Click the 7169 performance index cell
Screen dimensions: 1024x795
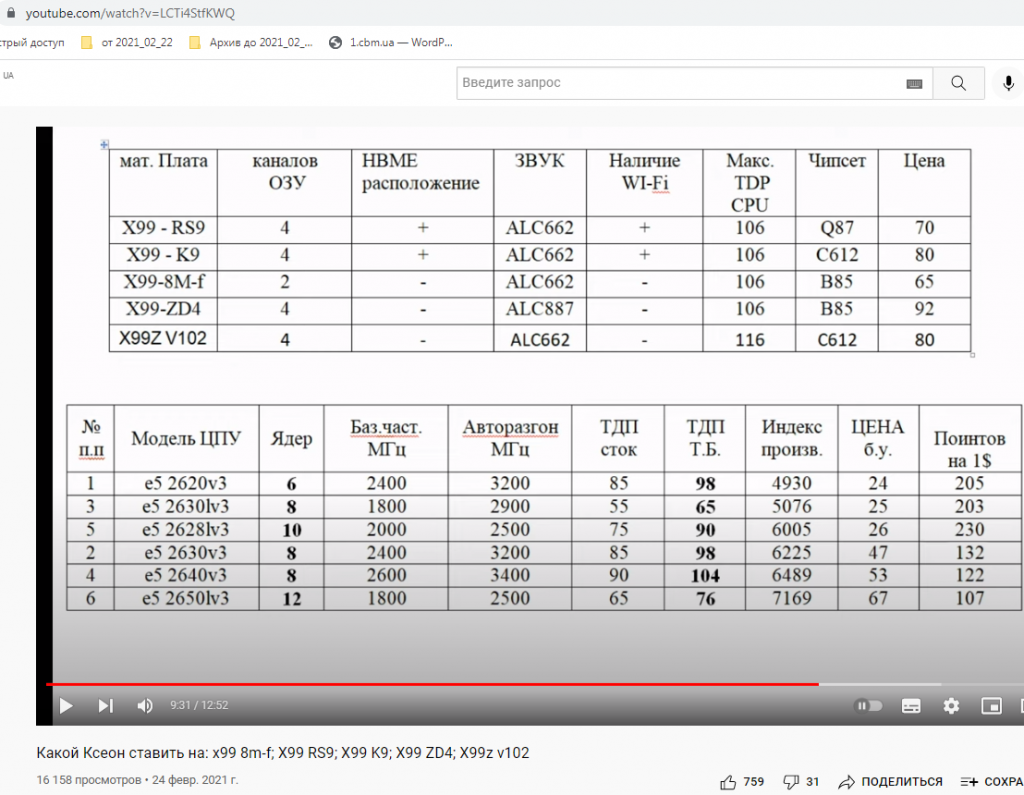[792, 598]
